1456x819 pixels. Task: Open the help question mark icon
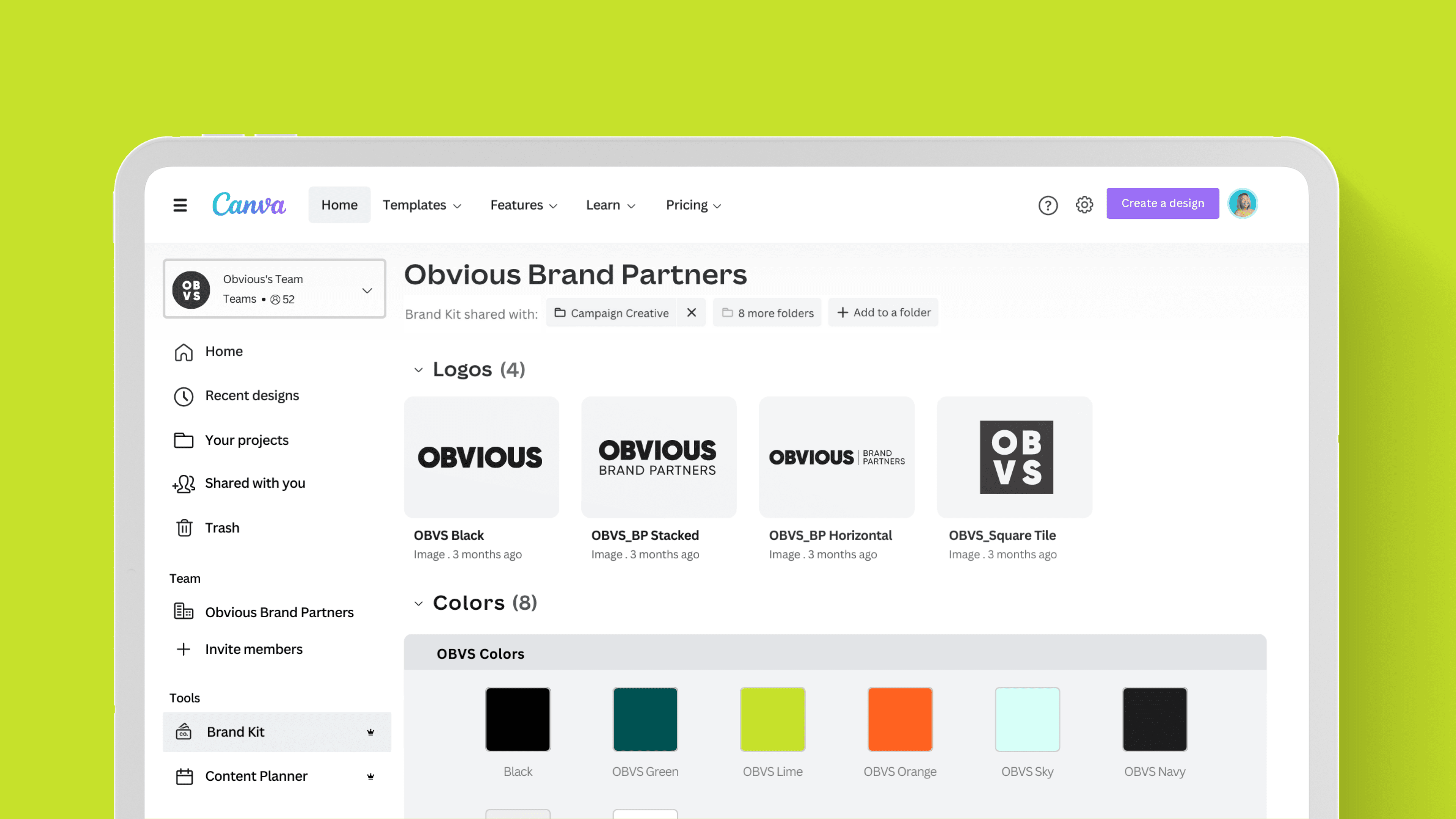click(1048, 205)
